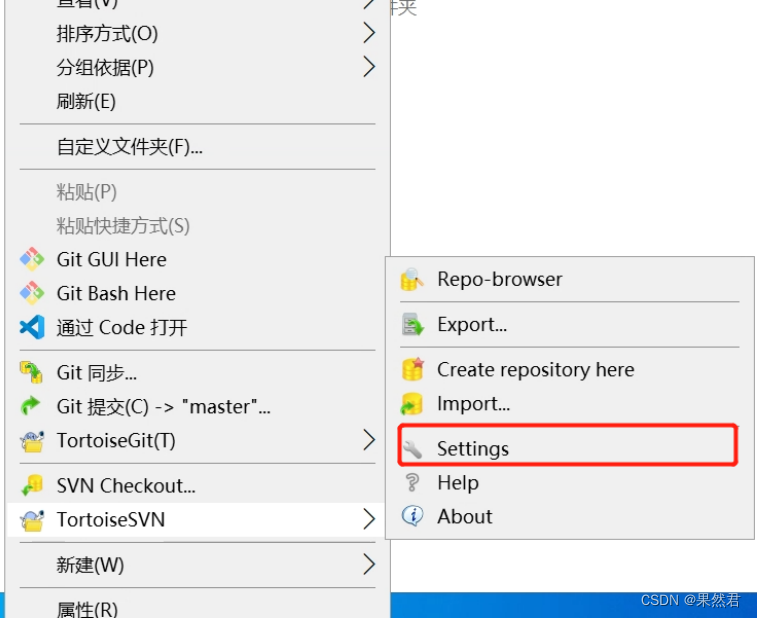Choose Git 同步... label
Image resolution: width=757 pixels, height=618 pixels.
pos(97,373)
